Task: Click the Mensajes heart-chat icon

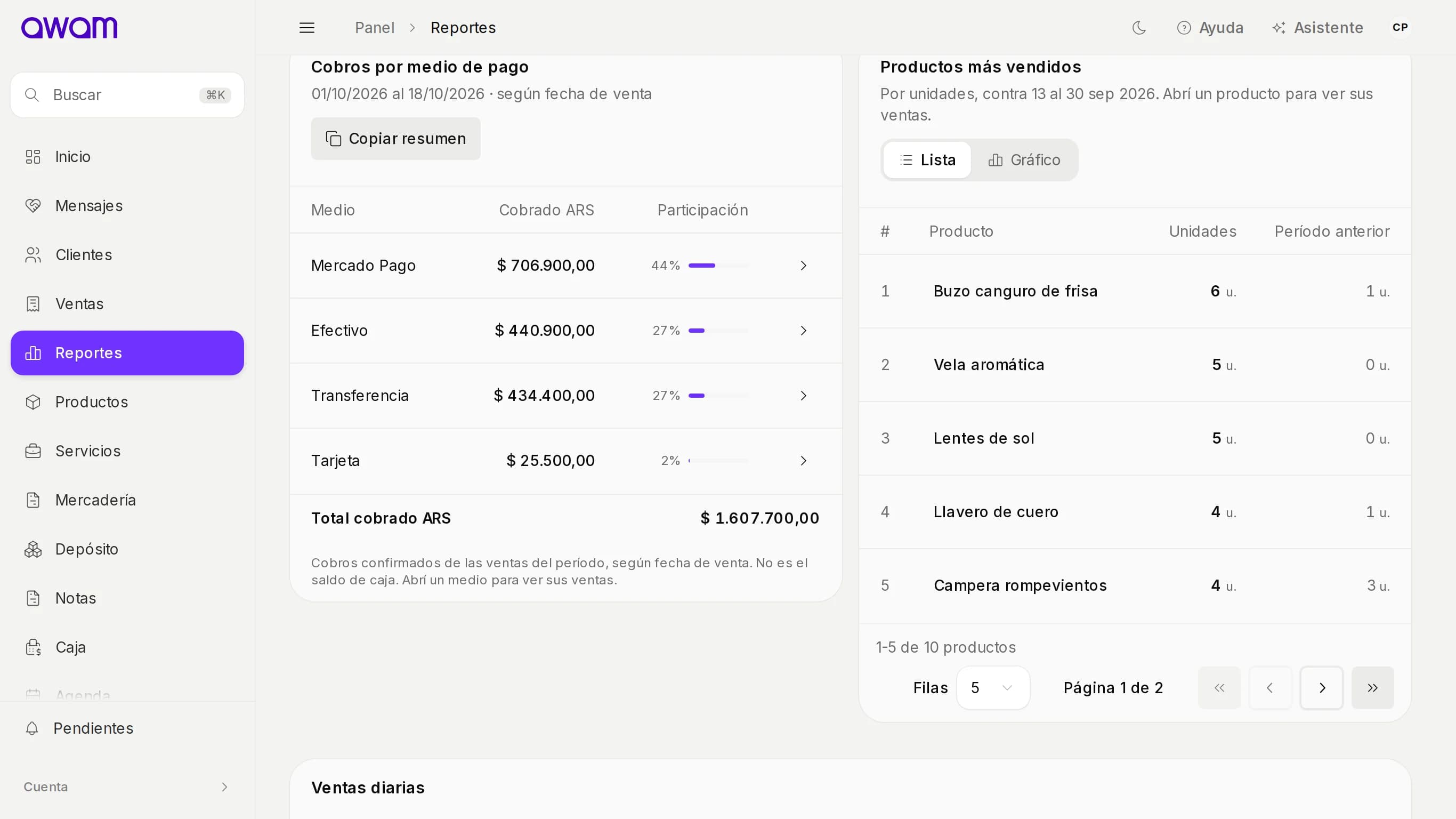Action: [33, 206]
